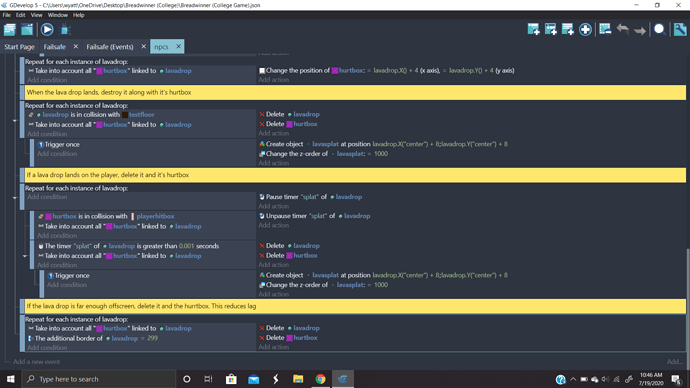Select condition 'hurtbox is in collision with playerhitbox'
Image resolution: width=690 pixels, height=388 pixels.
(x=106, y=216)
